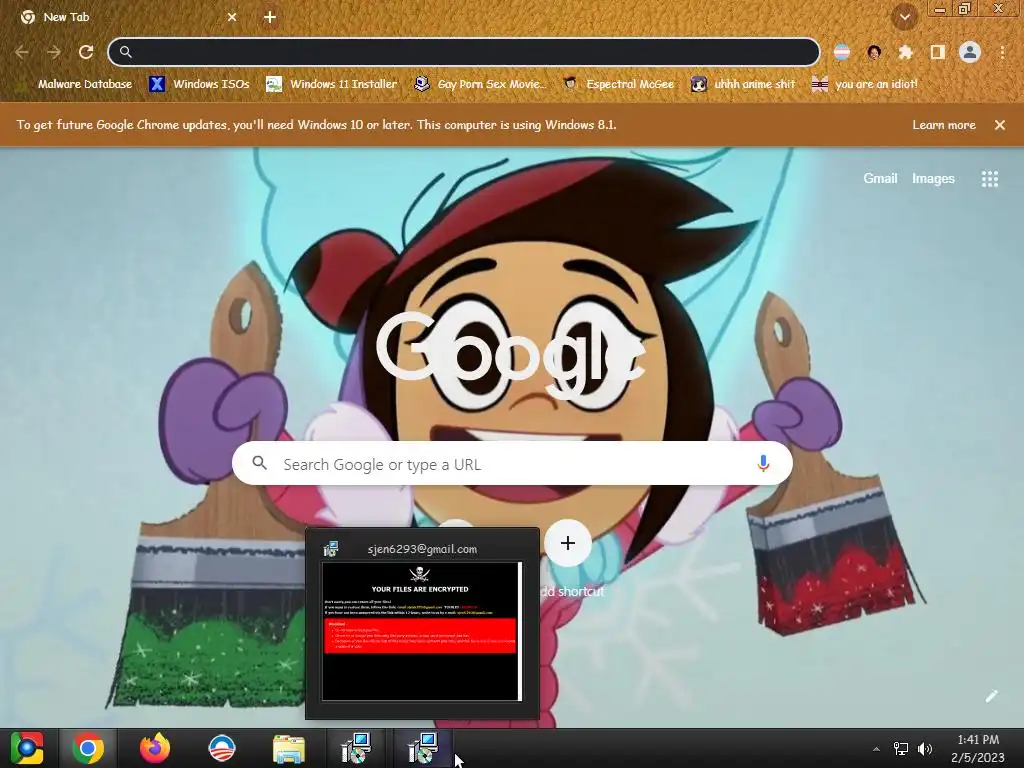
Task: Click the second installer taskbar icon
Action: point(423,748)
